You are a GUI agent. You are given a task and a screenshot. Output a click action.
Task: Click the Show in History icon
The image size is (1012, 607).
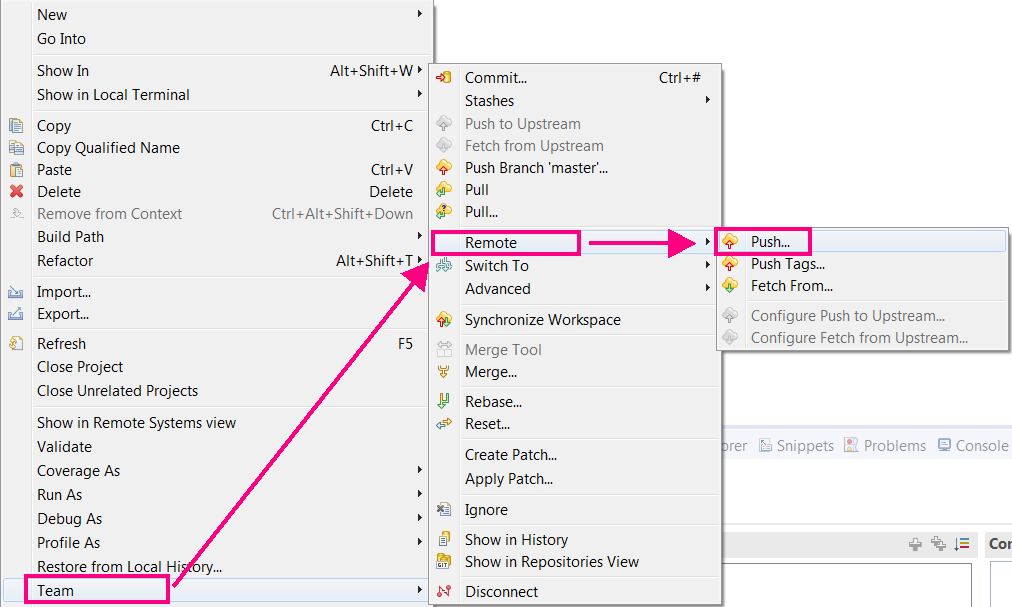[444, 539]
